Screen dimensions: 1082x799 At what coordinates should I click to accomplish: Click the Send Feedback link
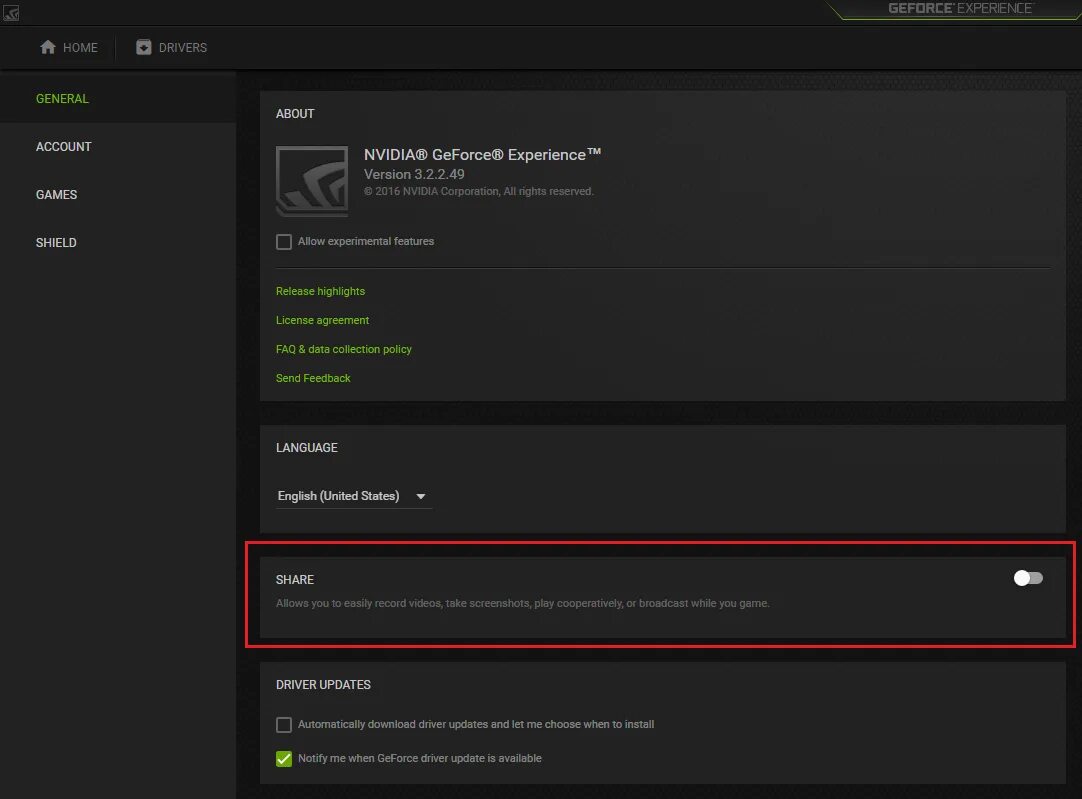point(313,378)
